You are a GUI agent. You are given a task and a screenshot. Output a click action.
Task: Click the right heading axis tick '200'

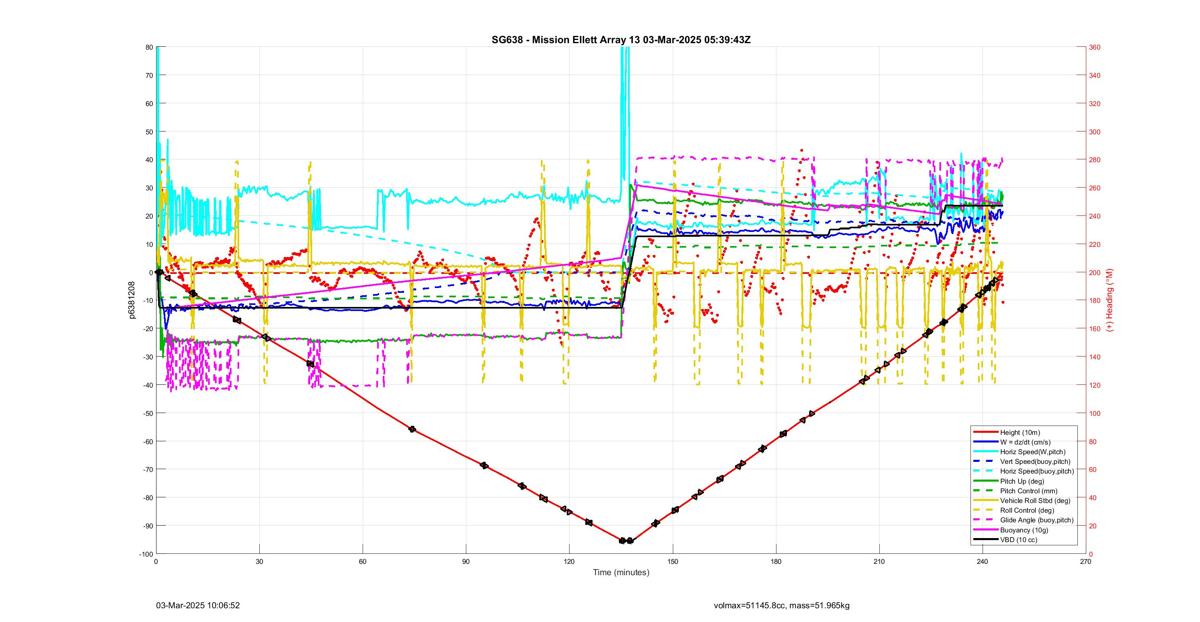(x=1094, y=272)
